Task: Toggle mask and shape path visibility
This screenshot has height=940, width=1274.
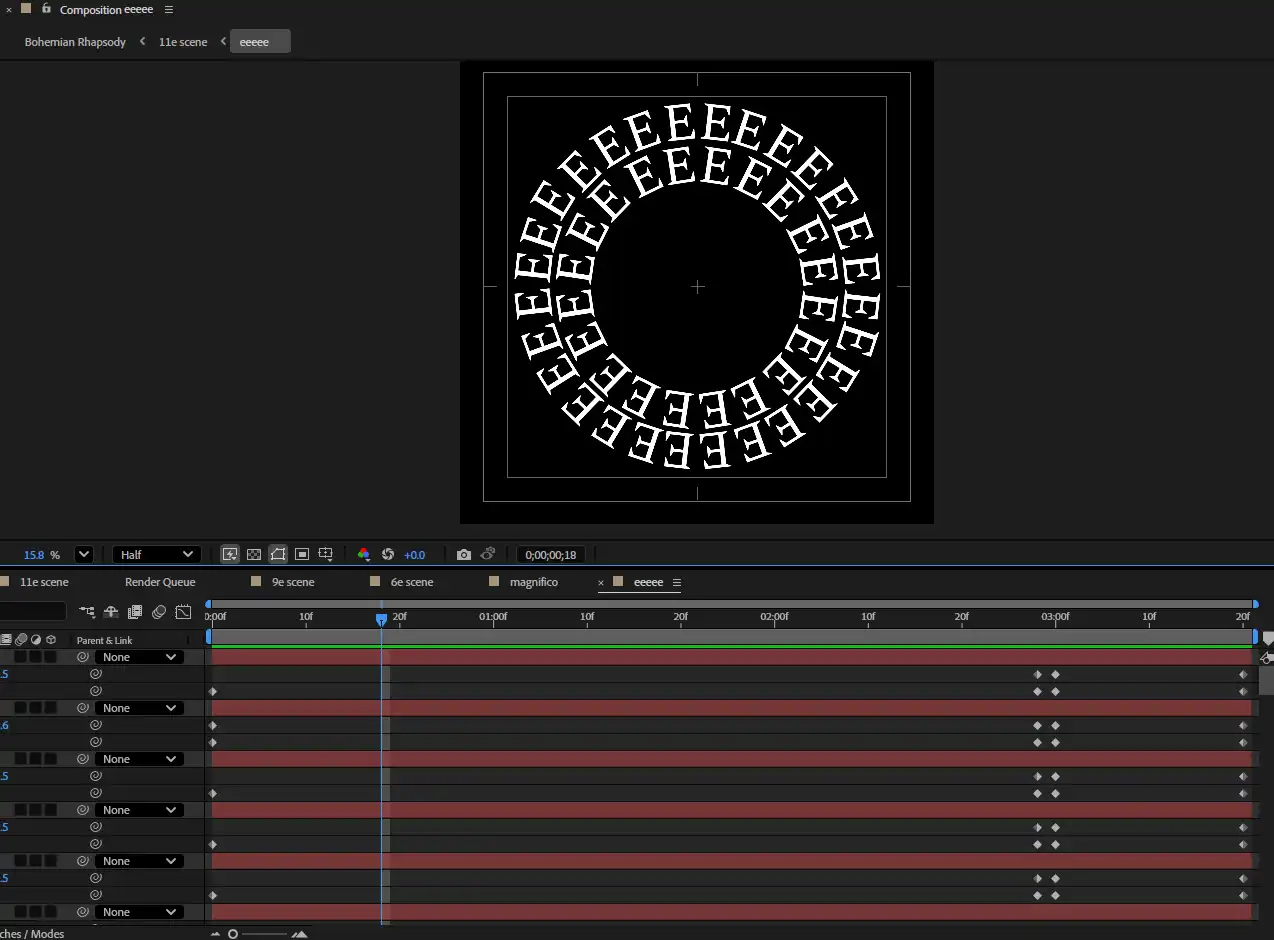Action: (x=278, y=554)
